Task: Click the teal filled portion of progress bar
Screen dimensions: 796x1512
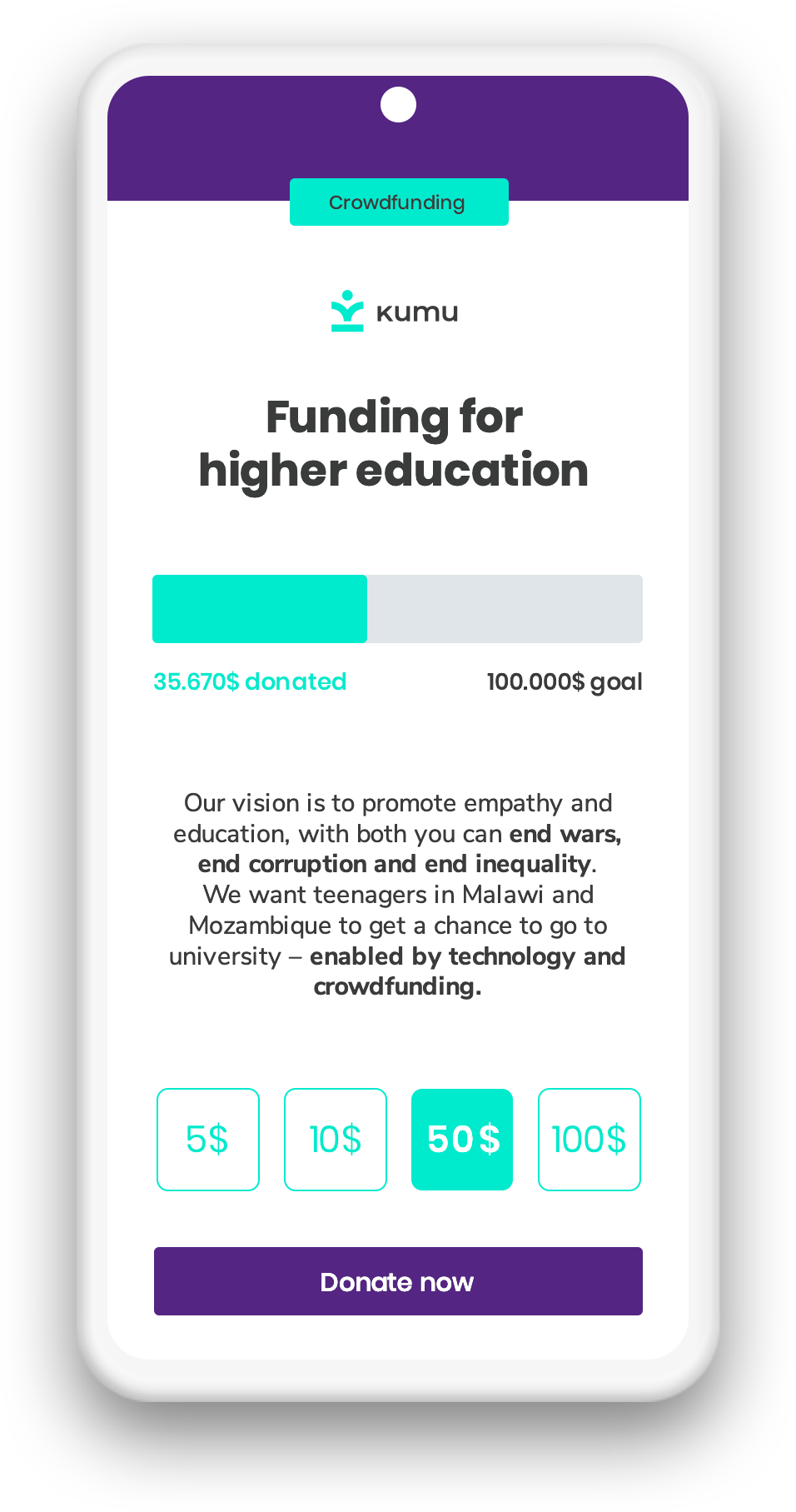Action: [259, 609]
